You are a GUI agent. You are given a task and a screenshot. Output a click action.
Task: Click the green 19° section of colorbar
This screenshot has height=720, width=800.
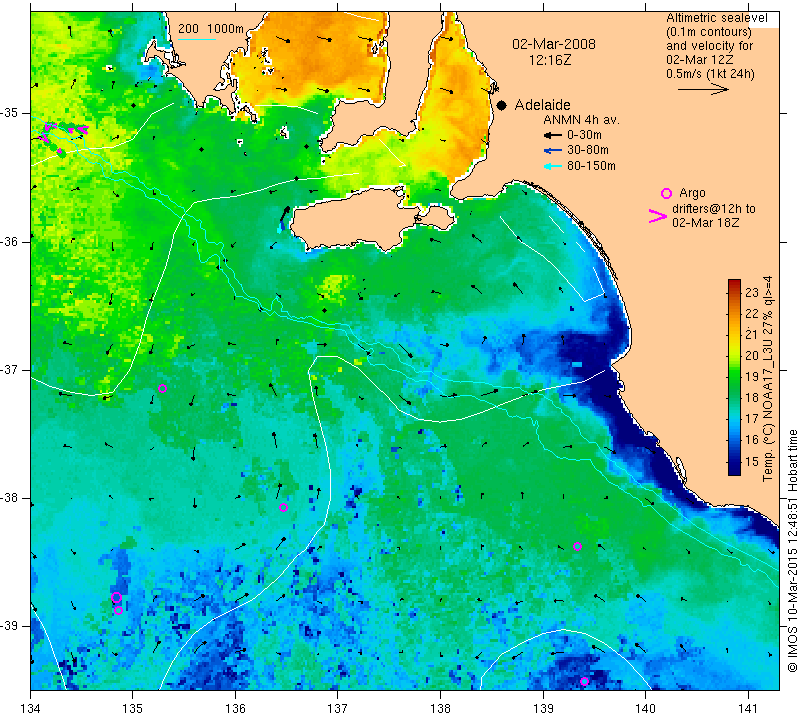point(734,377)
